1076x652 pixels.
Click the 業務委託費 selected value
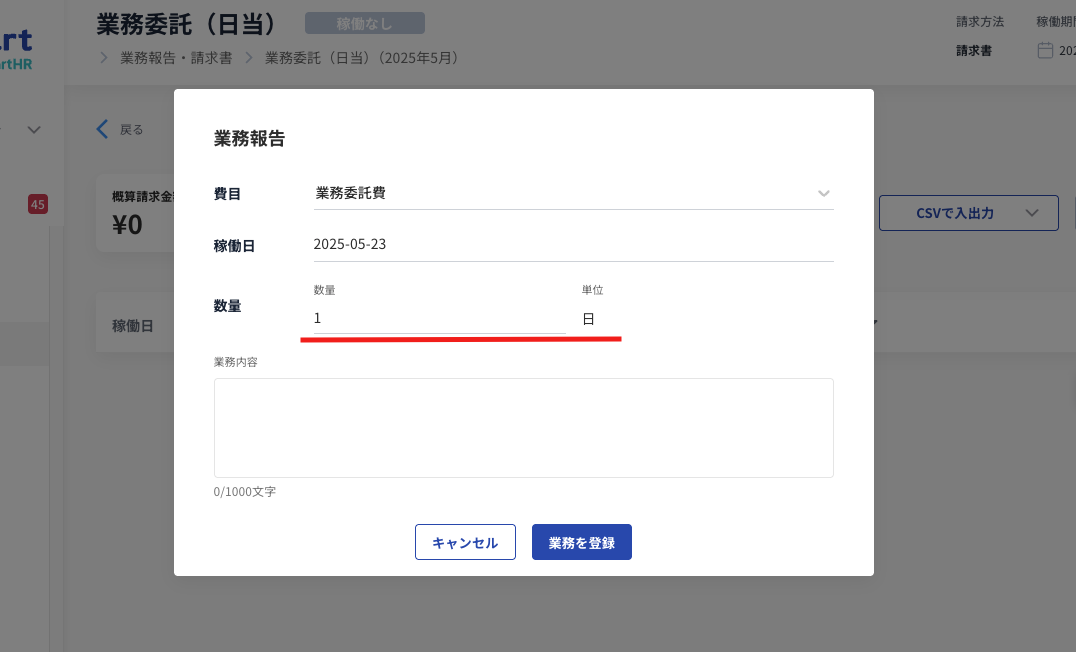pos(351,193)
